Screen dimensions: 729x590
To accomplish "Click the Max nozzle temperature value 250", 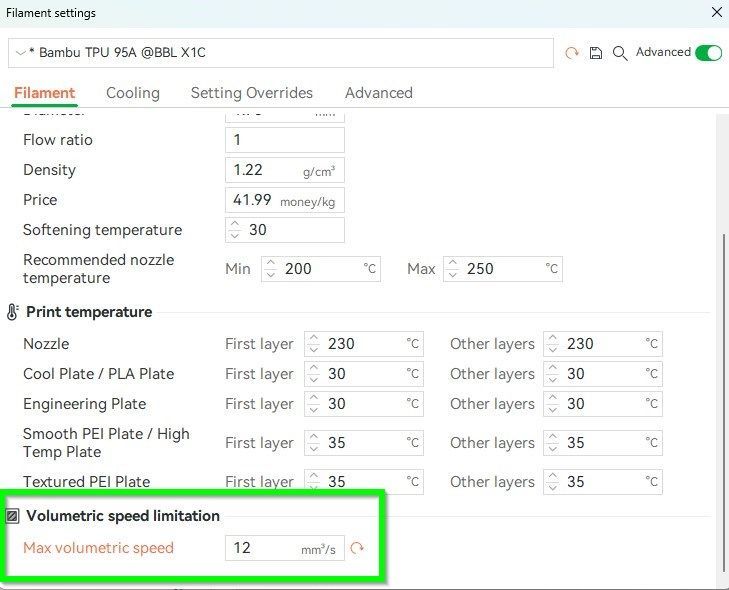I will click(480, 269).
